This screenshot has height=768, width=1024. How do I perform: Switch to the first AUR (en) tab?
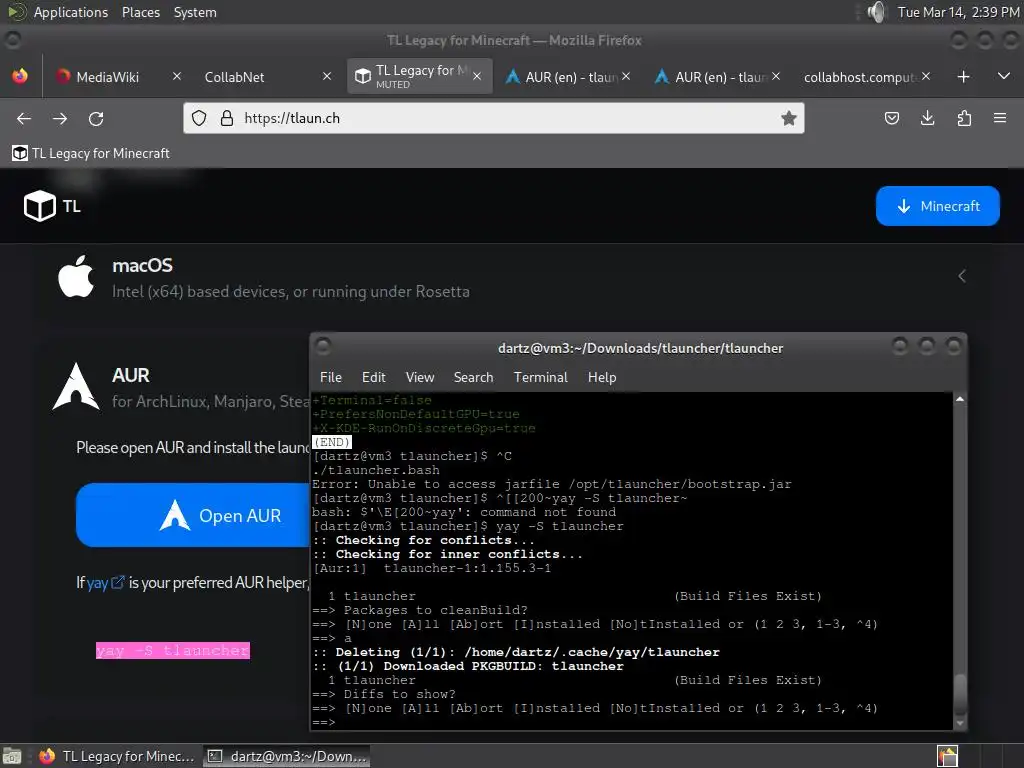pyautogui.click(x=569, y=77)
